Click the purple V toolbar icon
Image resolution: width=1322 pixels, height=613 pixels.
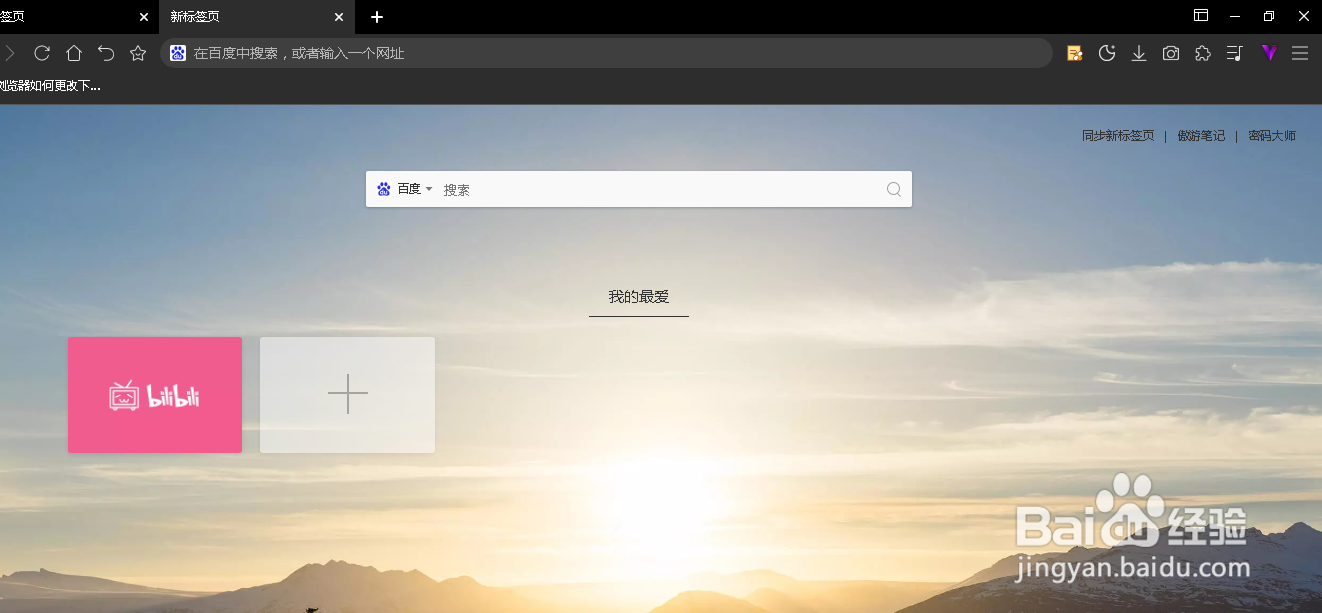coord(1269,53)
